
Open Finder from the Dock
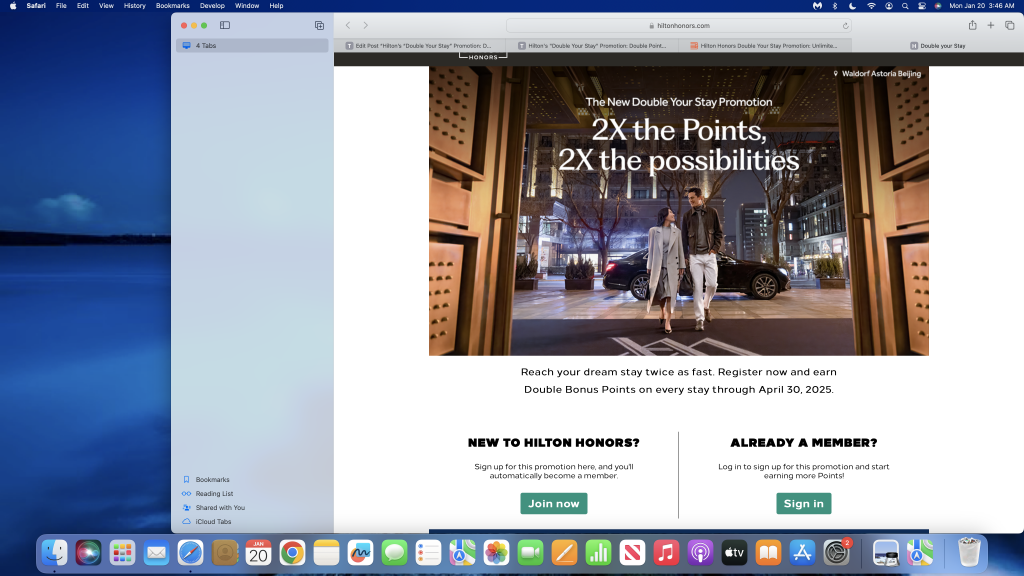(x=54, y=553)
